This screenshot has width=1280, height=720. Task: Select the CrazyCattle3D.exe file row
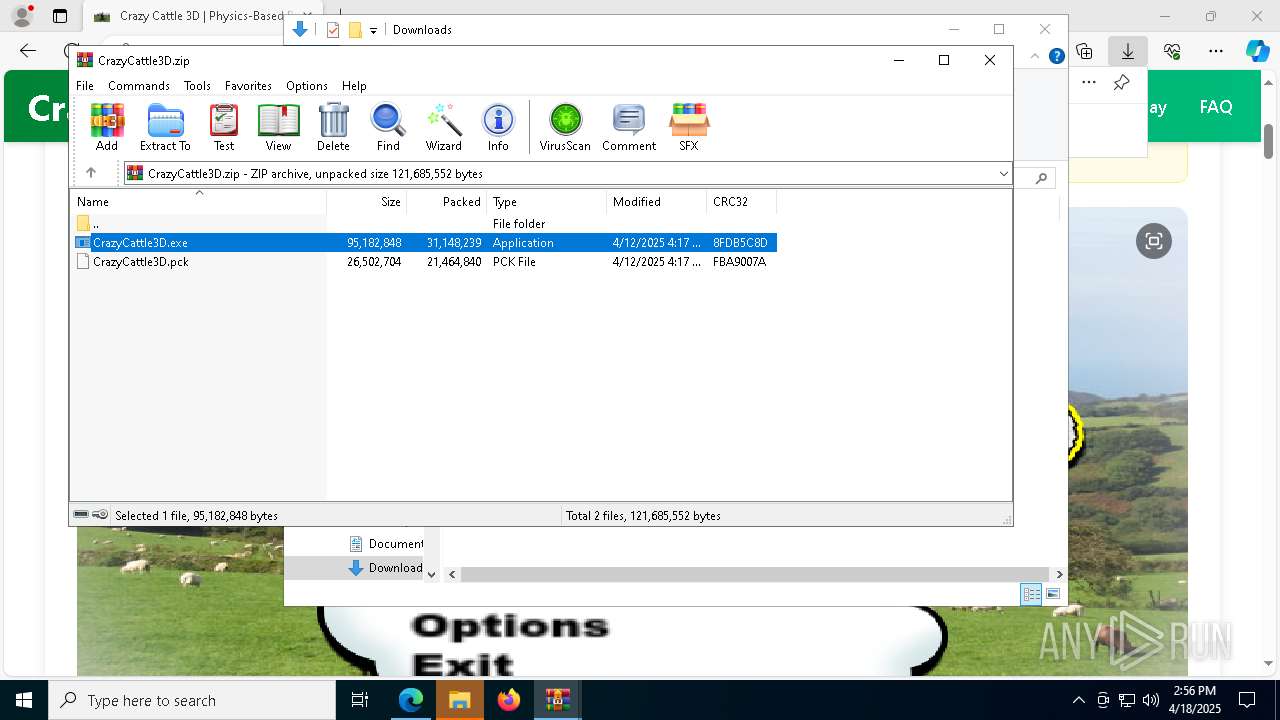(x=424, y=243)
